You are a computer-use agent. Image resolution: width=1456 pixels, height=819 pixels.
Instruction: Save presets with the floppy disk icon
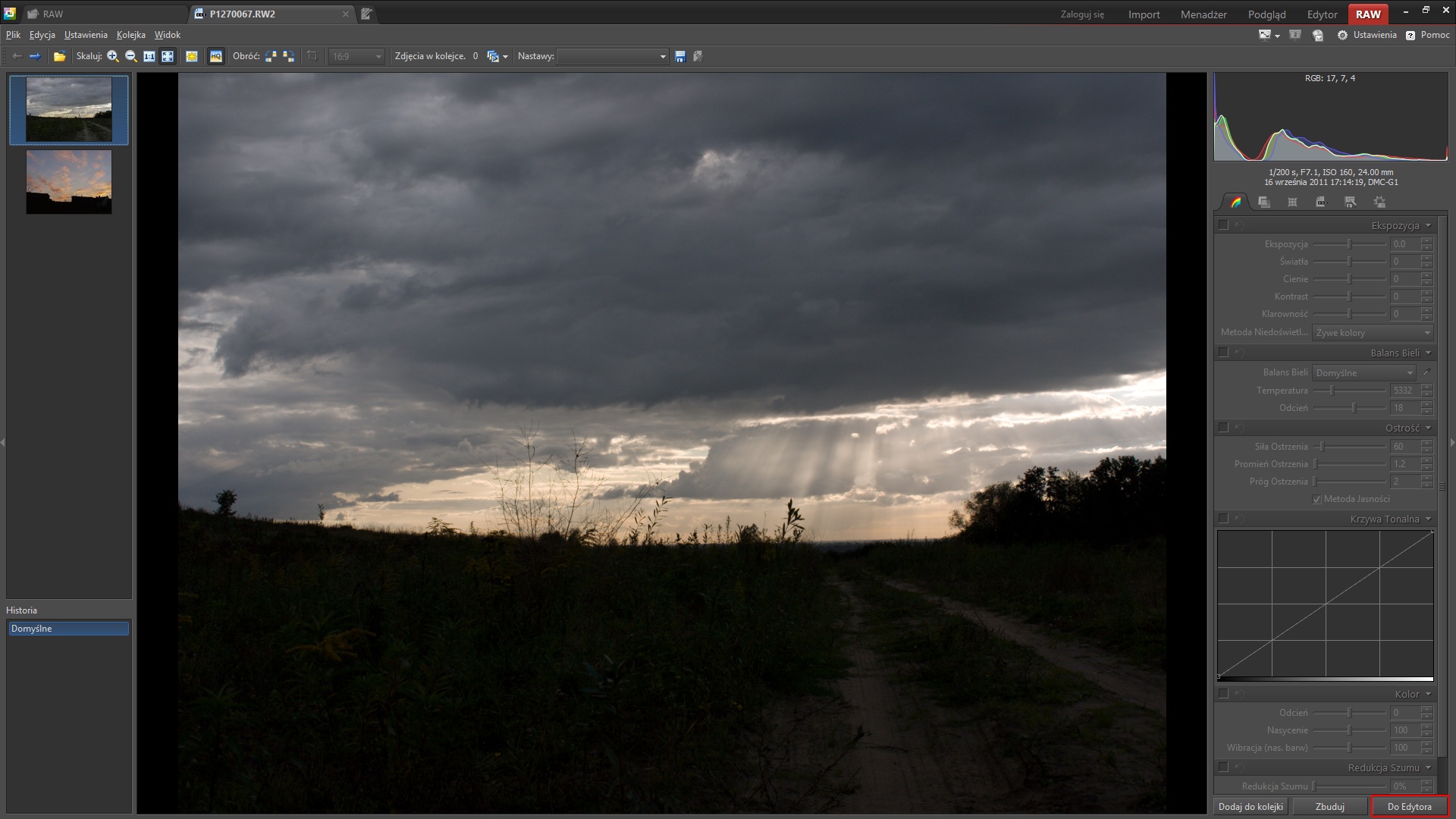coord(680,56)
